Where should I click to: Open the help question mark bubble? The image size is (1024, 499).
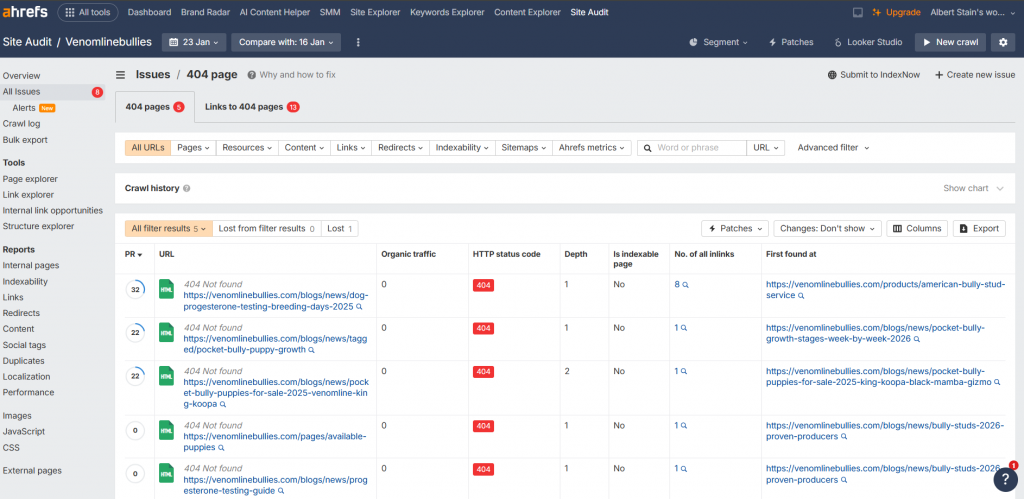[1005, 479]
